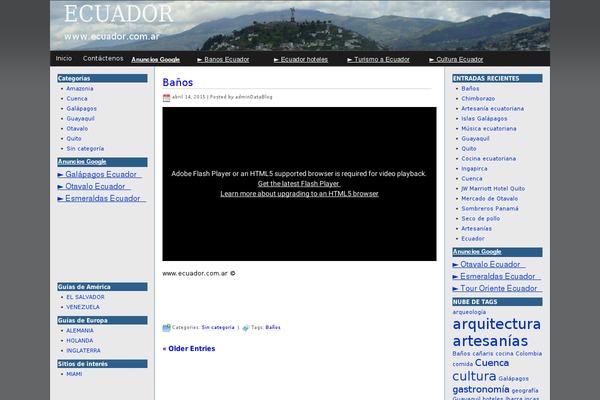The width and height of the screenshot is (600, 400).
Task: Open Galápagos Ecuador ad in left sidebar
Action: tap(99, 175)
